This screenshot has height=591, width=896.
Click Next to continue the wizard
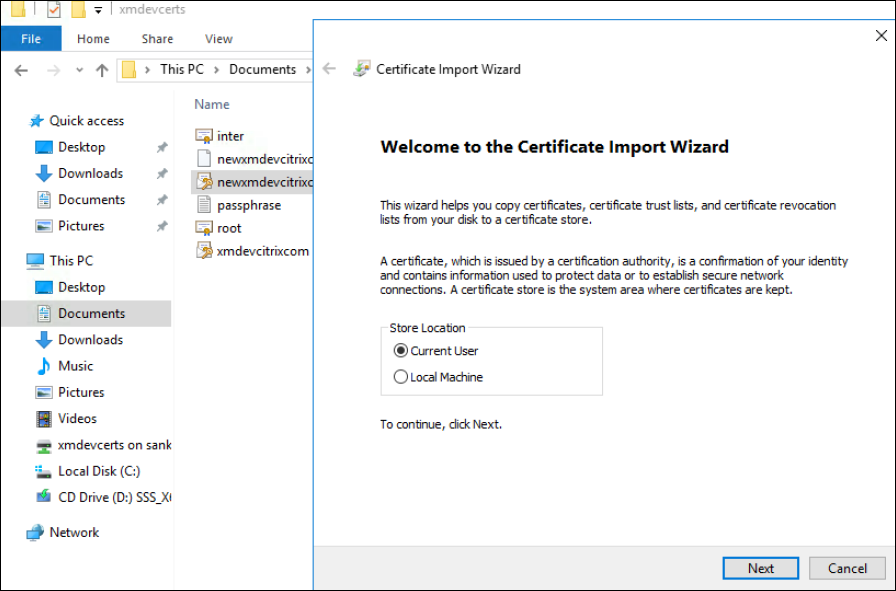[760, 568]
